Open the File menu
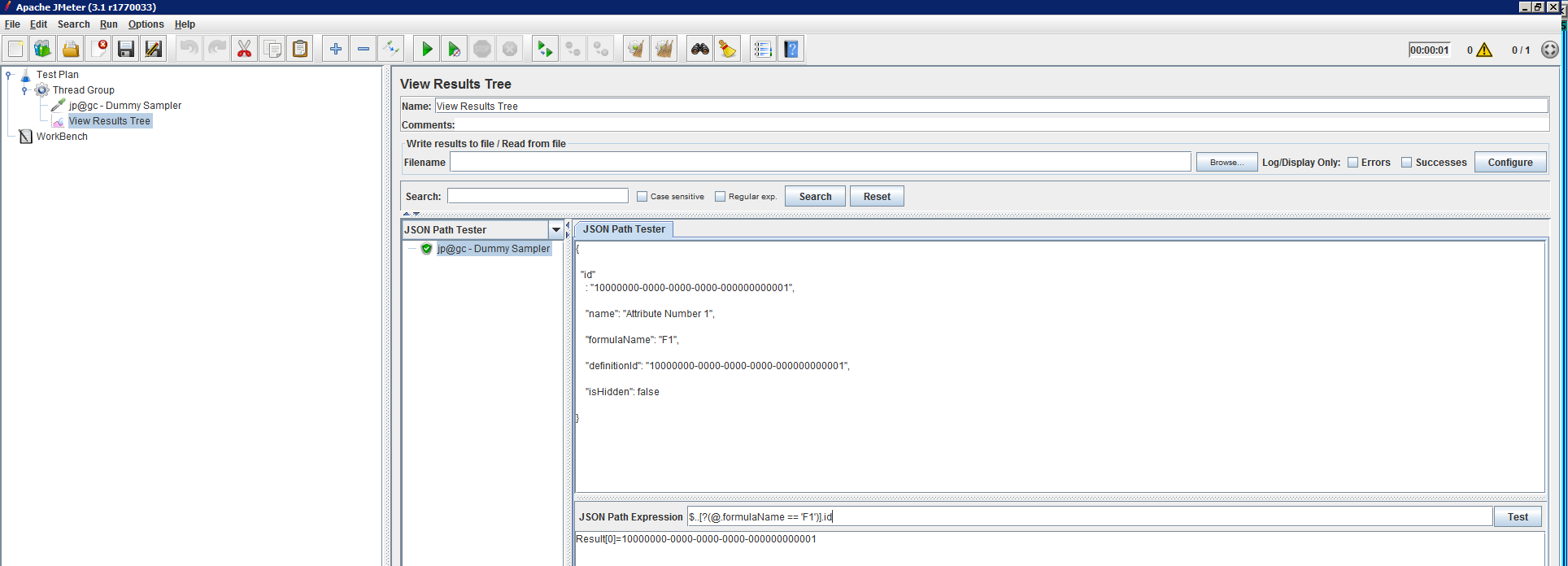This screenshot has width=1568, height=566. (x=12, y=24)
